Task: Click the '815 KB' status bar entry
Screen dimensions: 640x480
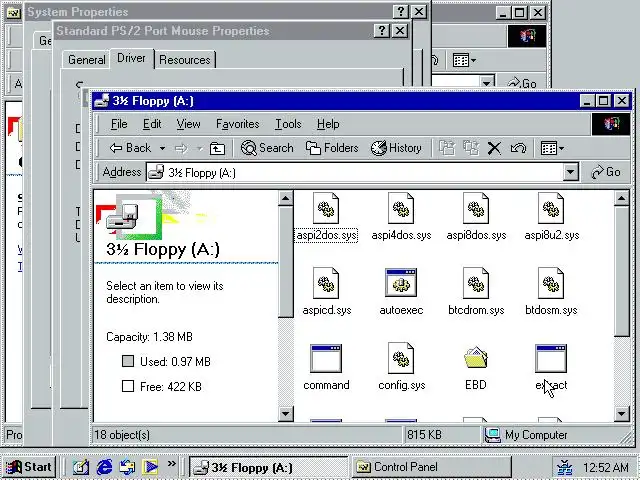Action: pyautogui.click(x=424, y=435)
